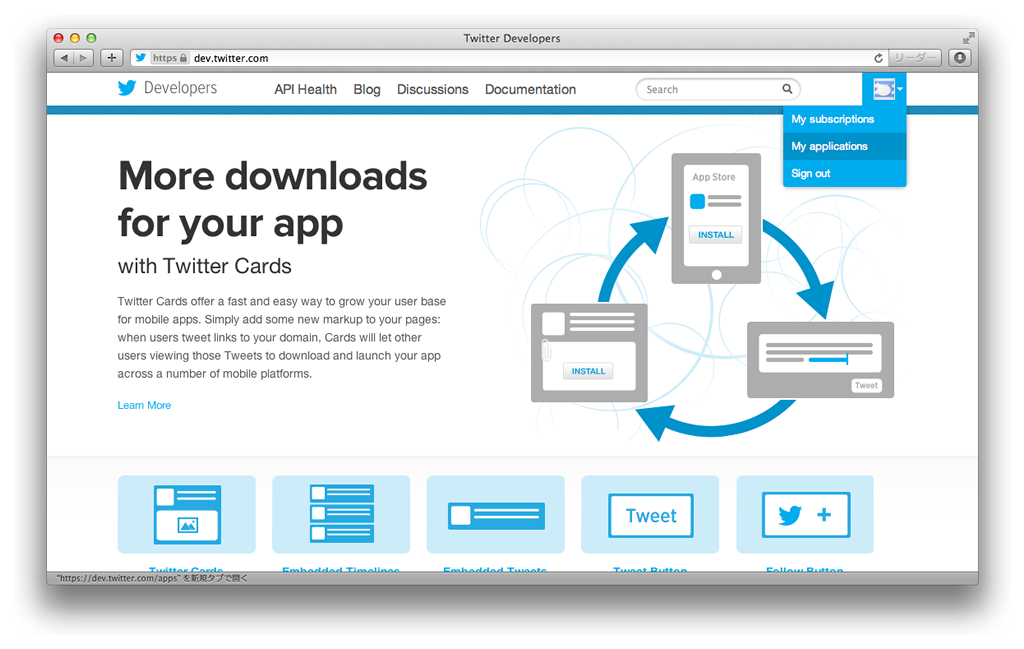Screen dimensions: 1024x649
Task: Click inside the Search field
Action: 718,89
